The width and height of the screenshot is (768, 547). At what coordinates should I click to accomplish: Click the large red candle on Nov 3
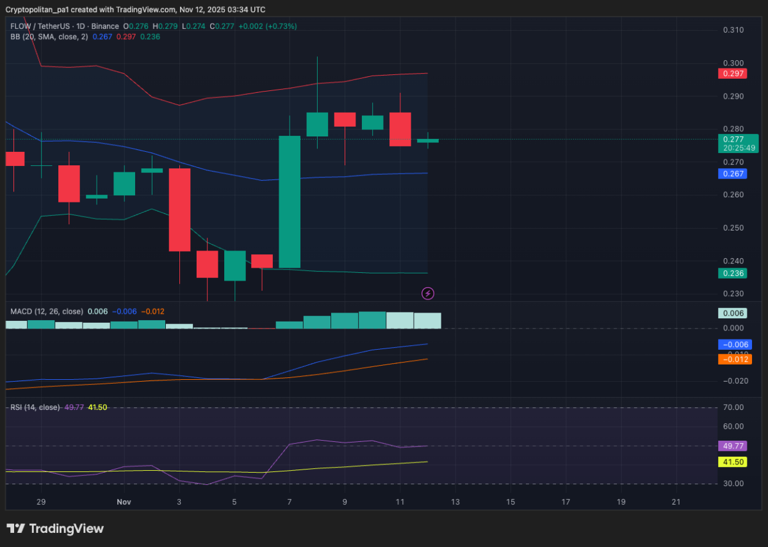click(180, 209)
